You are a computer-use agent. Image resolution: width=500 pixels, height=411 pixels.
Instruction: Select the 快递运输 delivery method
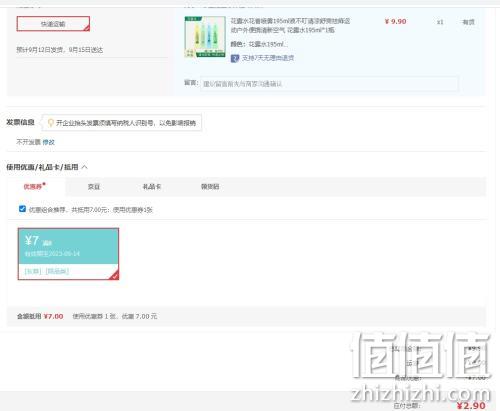53,24
